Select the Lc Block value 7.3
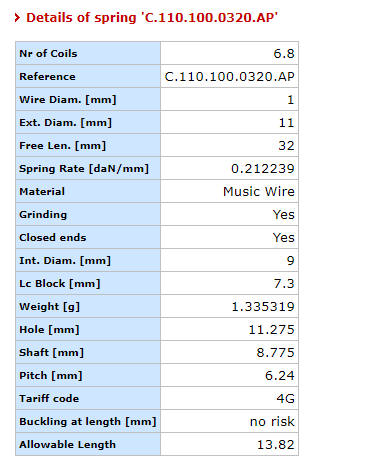378x472 pixels. (x=284, y=284)
